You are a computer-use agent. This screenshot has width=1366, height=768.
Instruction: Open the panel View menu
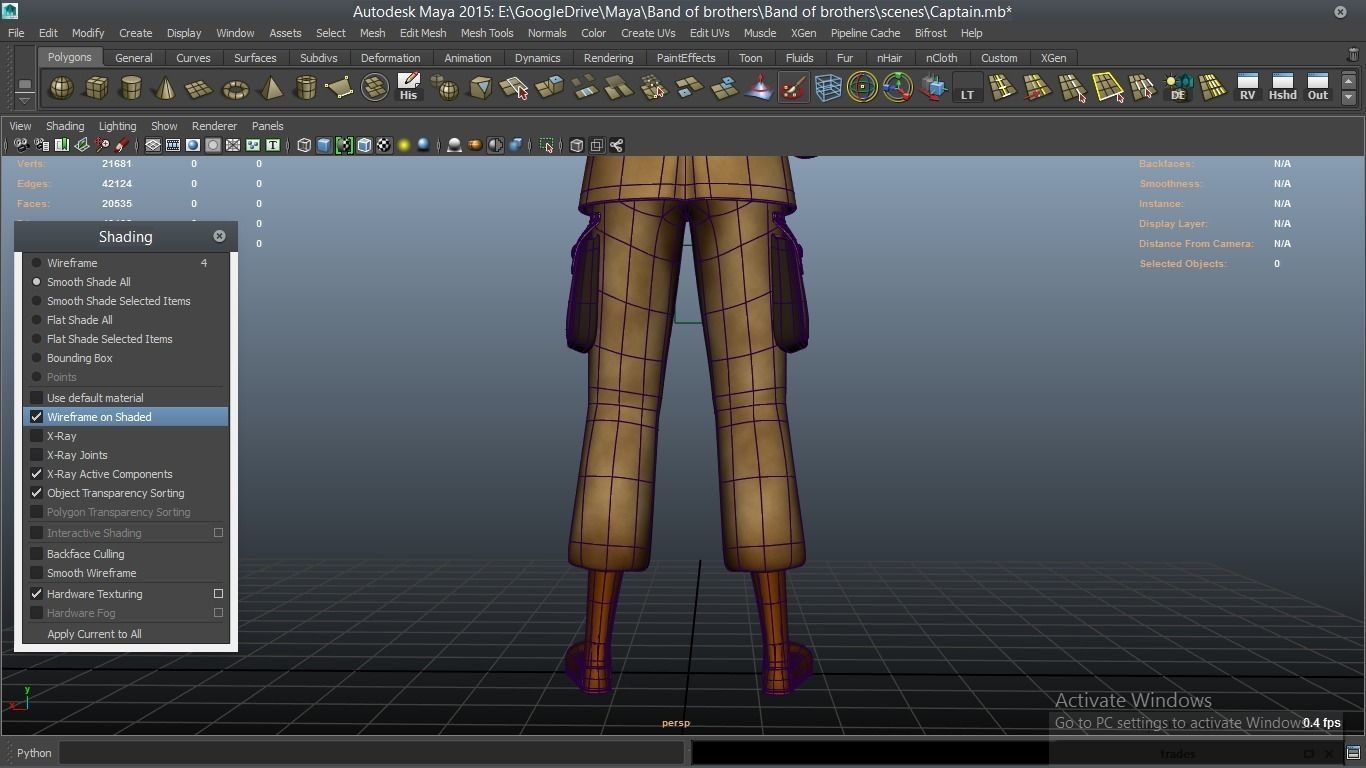(20, 126)
